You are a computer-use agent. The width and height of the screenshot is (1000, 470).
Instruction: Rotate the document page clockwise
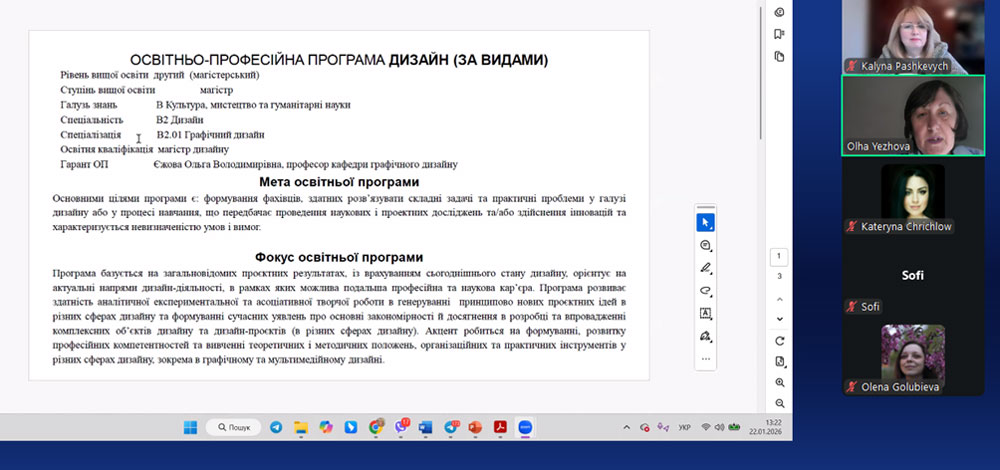pyautogui.click(x=779, y=341)
